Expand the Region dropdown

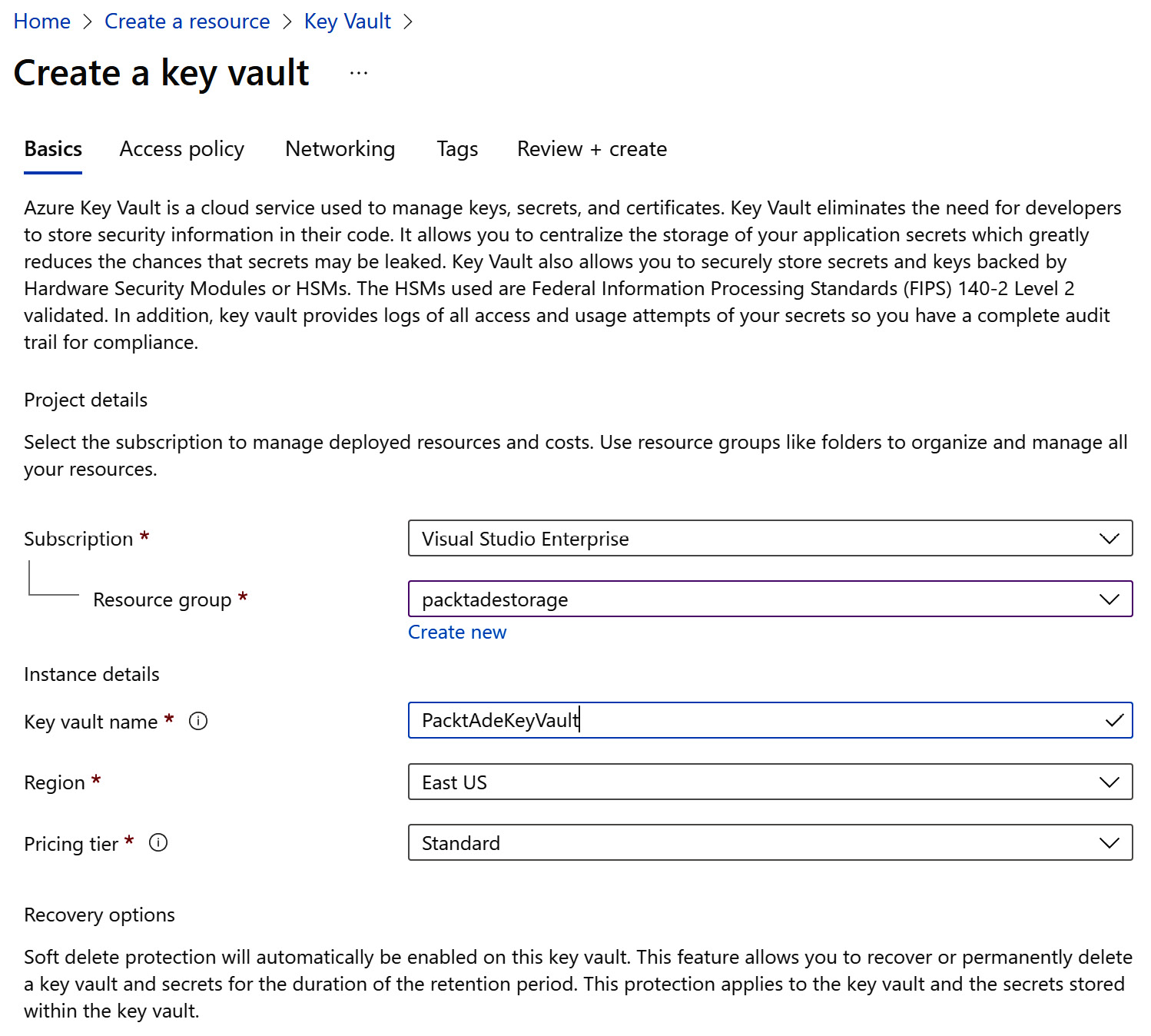click(x=769, y=782)
